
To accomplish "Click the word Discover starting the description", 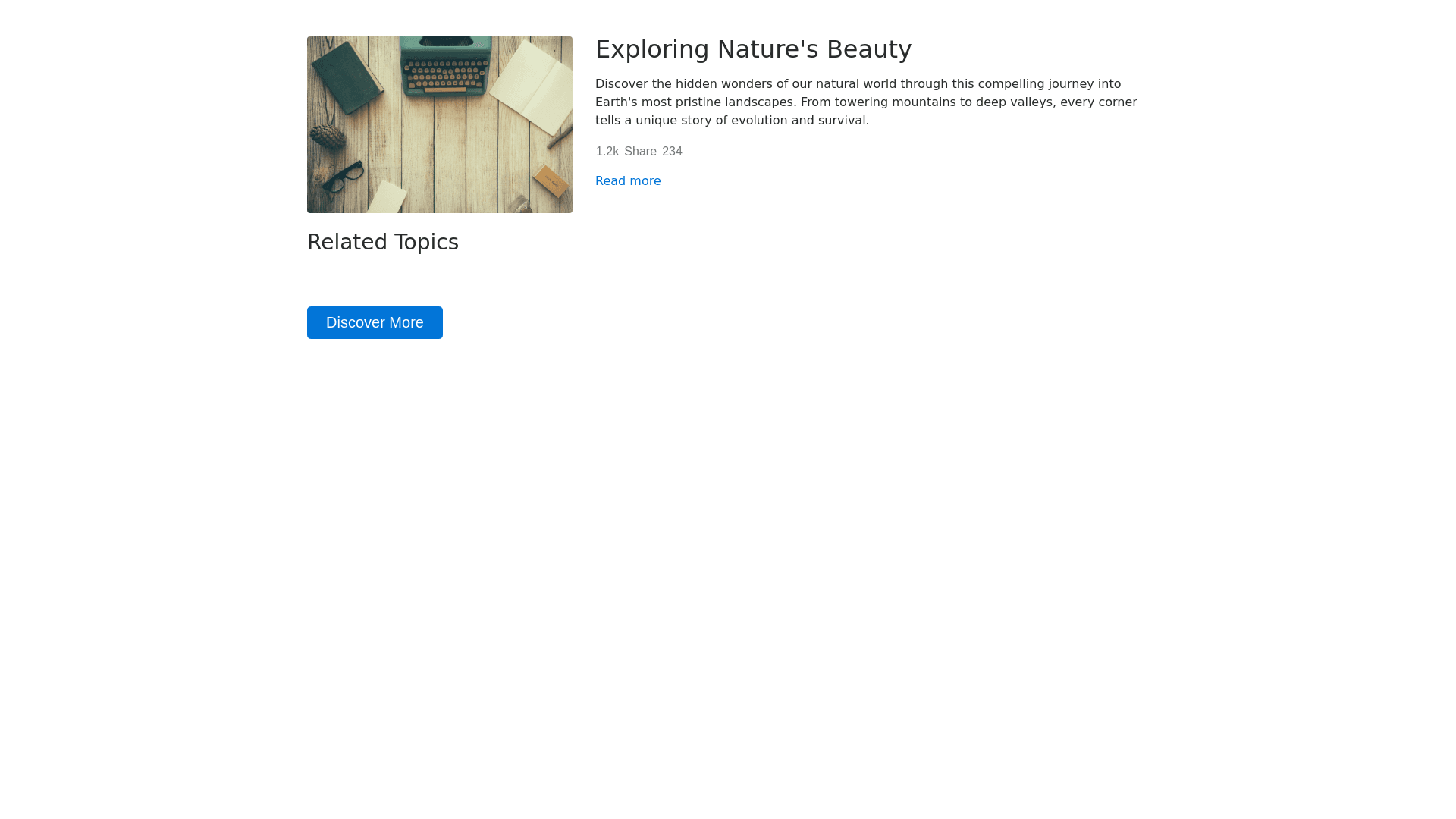I will pos(621,84).
